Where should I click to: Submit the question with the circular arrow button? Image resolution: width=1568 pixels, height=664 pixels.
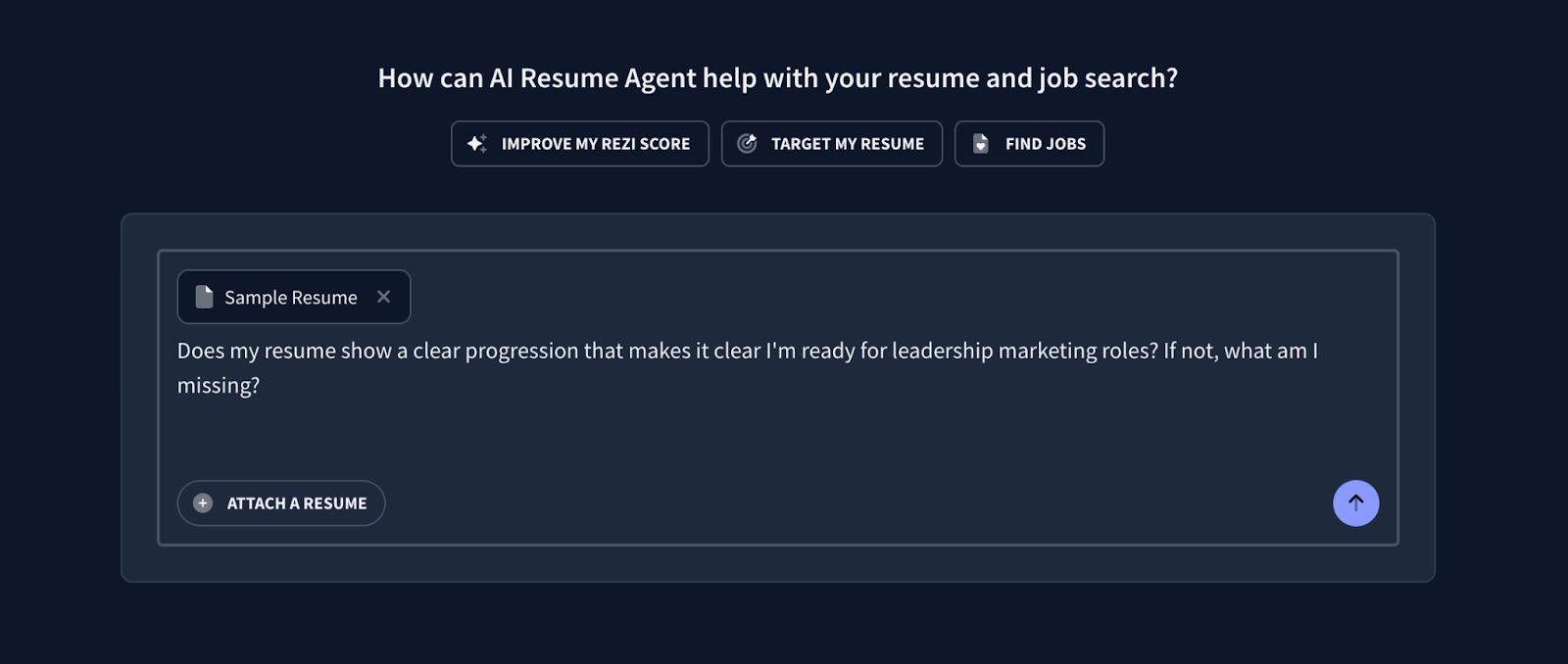click(1355, 502)
